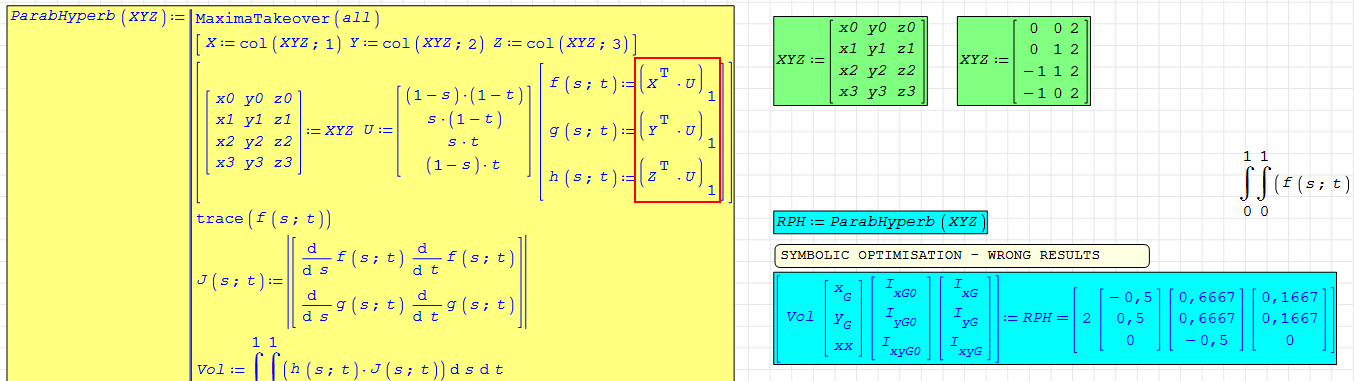1354x381 pixels.
Task: Click the g(s; t):= definition
Action: click(634, 131)
